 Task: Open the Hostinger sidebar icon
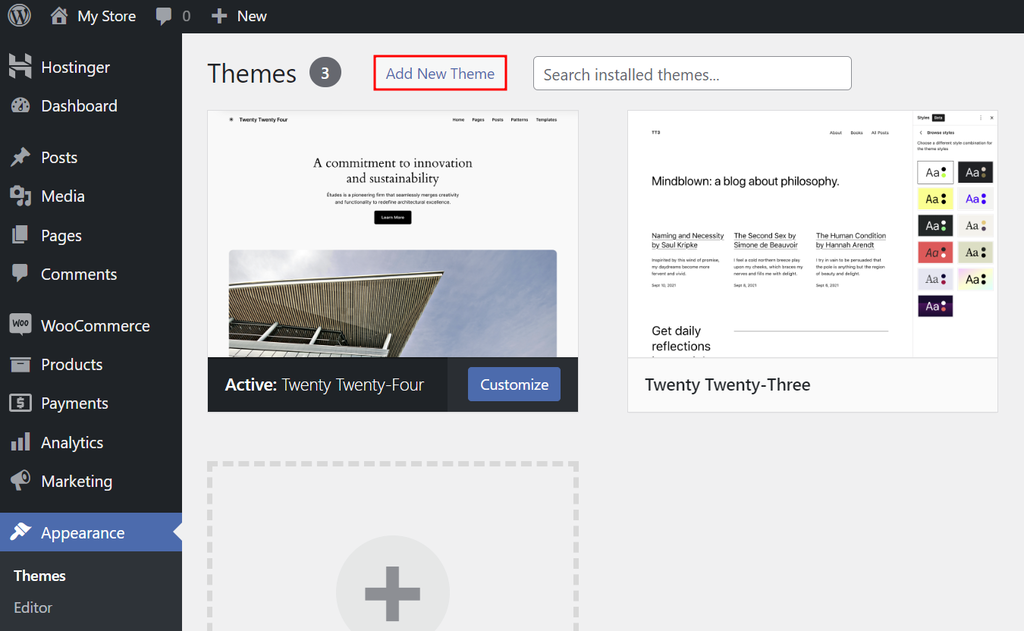click(20, 66)
